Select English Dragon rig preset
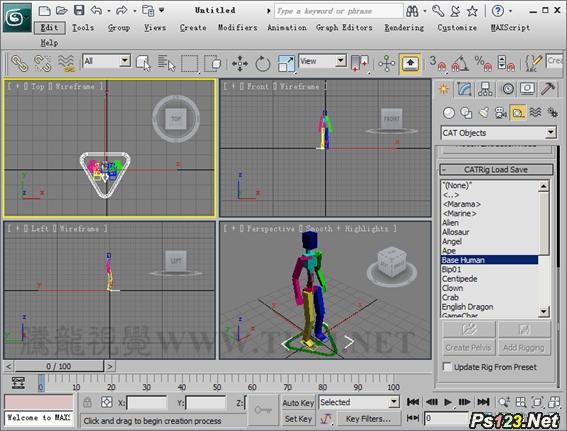This screenshot has width=567, height=431. pyautogui.click(x=467, y=307)
